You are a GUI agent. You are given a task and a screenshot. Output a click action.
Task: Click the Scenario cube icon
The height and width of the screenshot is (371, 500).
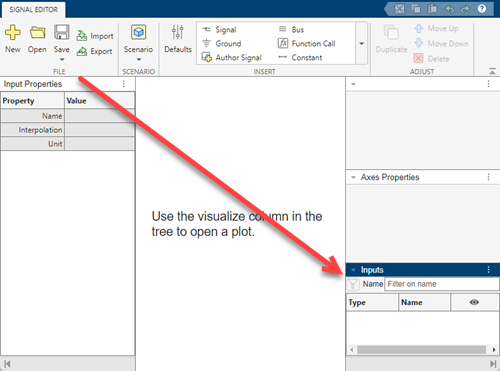coord(138,33)
